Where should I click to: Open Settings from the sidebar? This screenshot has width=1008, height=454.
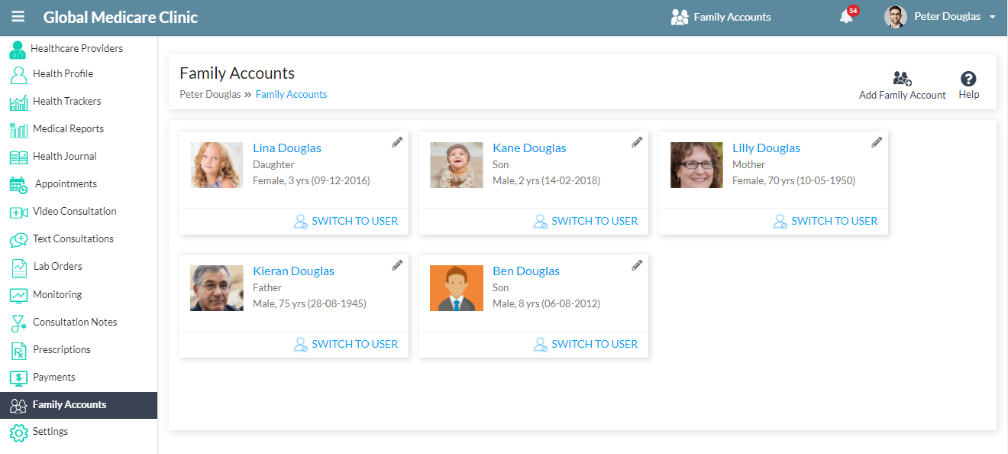(x=50, y=432)
